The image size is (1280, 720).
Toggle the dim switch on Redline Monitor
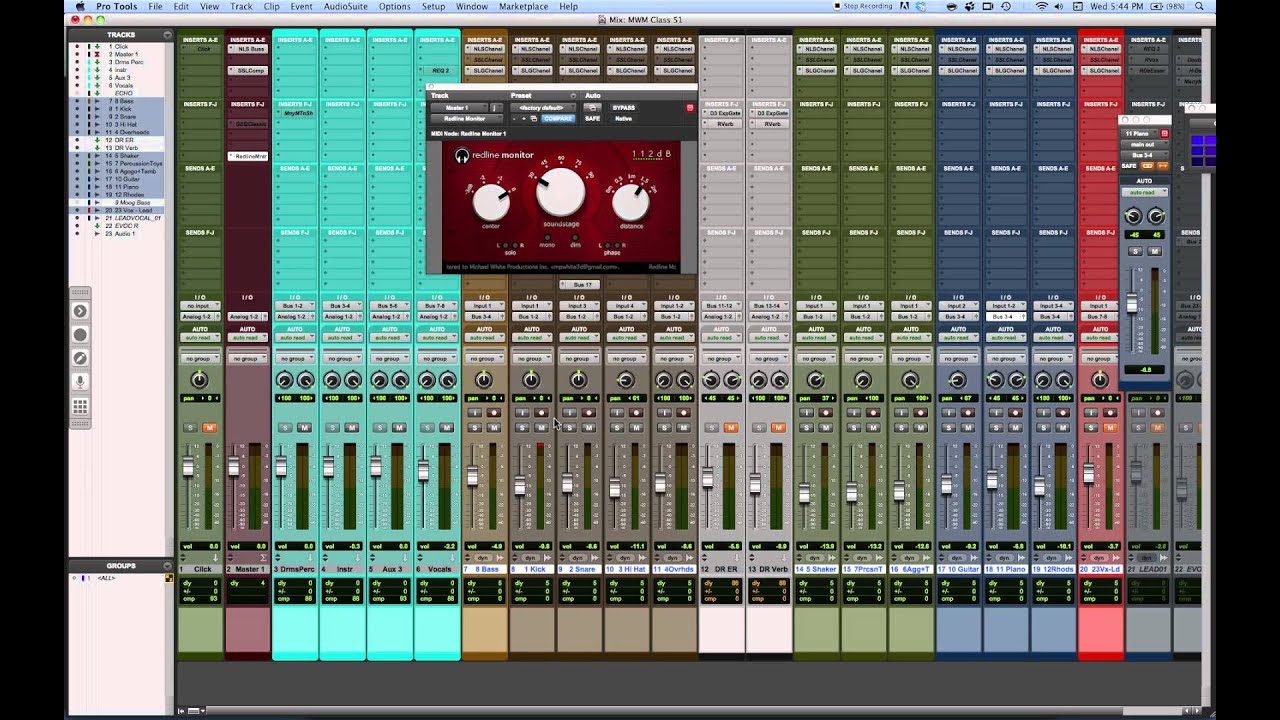point(575,238)
